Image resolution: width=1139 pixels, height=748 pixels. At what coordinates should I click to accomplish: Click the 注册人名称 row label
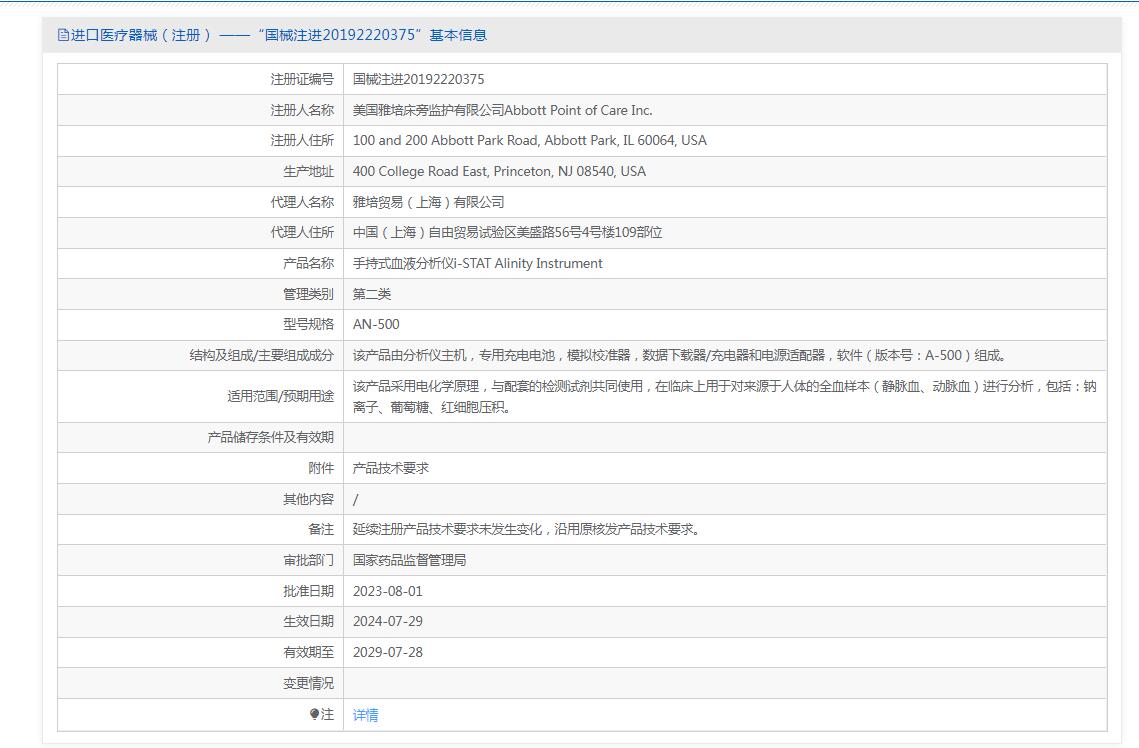tap(302, 110)
